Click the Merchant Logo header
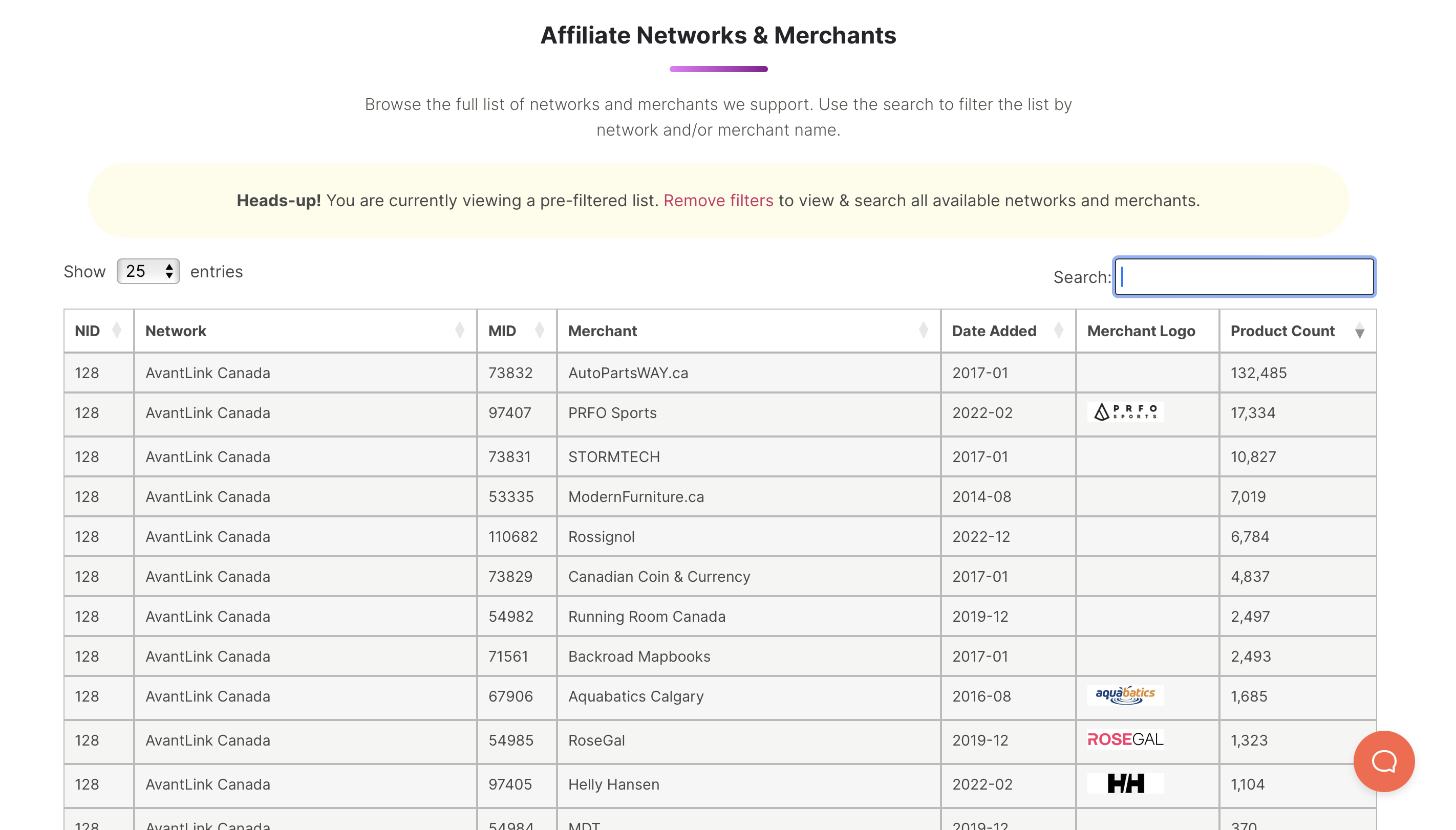The height and width of the screenshot is (830, 1456). point(1141,331)
